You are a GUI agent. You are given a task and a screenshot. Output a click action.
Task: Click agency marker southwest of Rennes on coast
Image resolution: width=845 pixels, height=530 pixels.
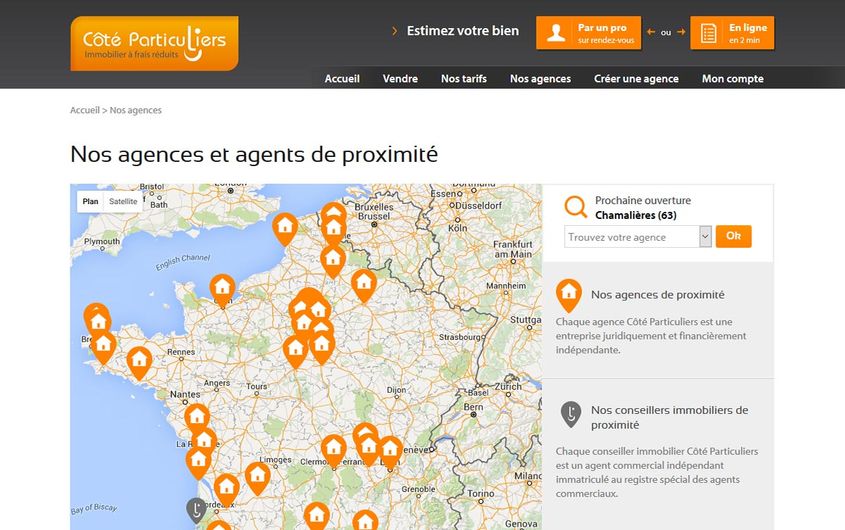(x=139, y=362)
